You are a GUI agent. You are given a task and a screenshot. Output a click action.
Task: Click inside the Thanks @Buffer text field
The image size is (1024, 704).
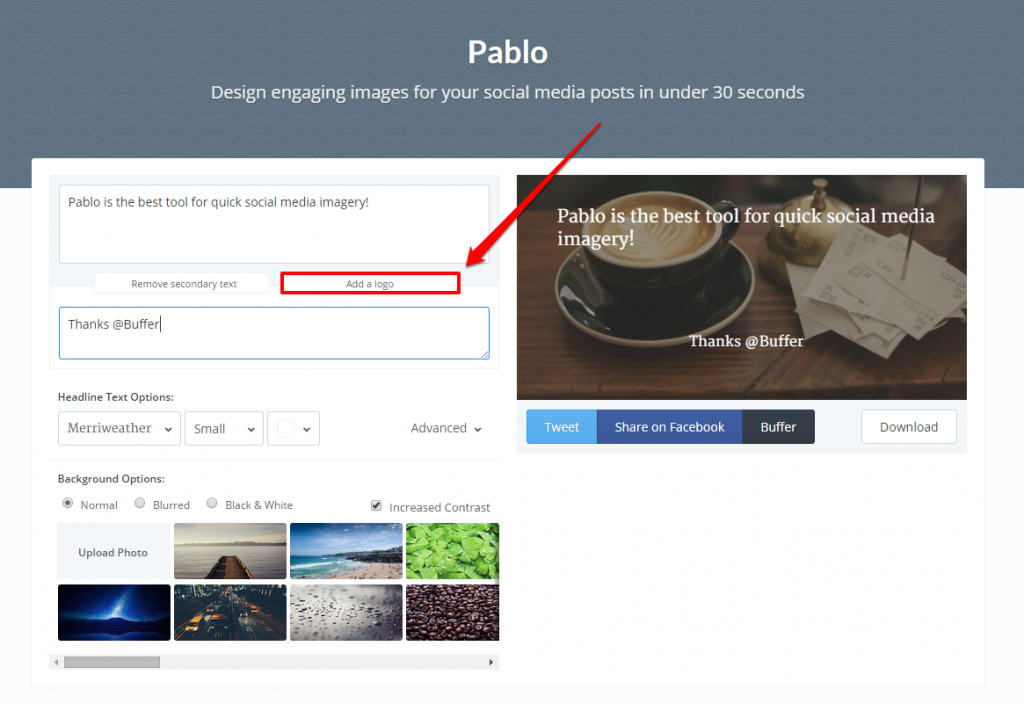tap(273, 333)
